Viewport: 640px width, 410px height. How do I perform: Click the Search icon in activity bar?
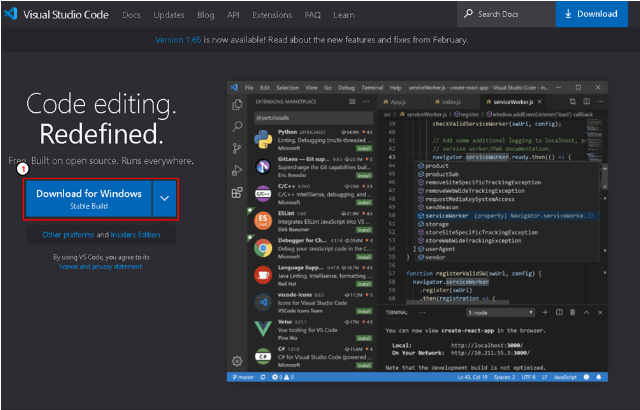click(237, 126)
